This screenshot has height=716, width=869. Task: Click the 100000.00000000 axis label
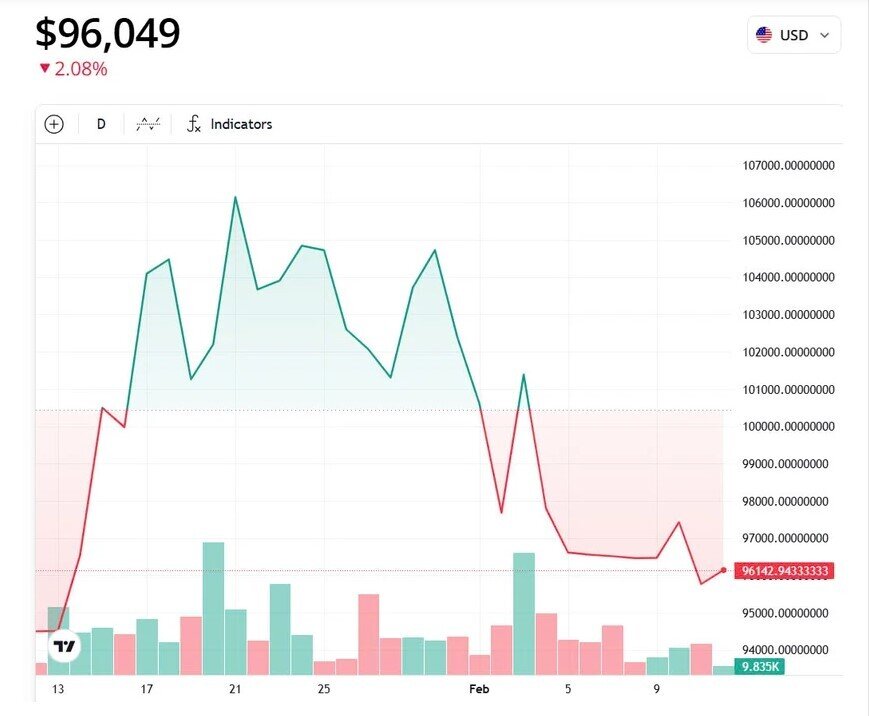click(788, 426)
